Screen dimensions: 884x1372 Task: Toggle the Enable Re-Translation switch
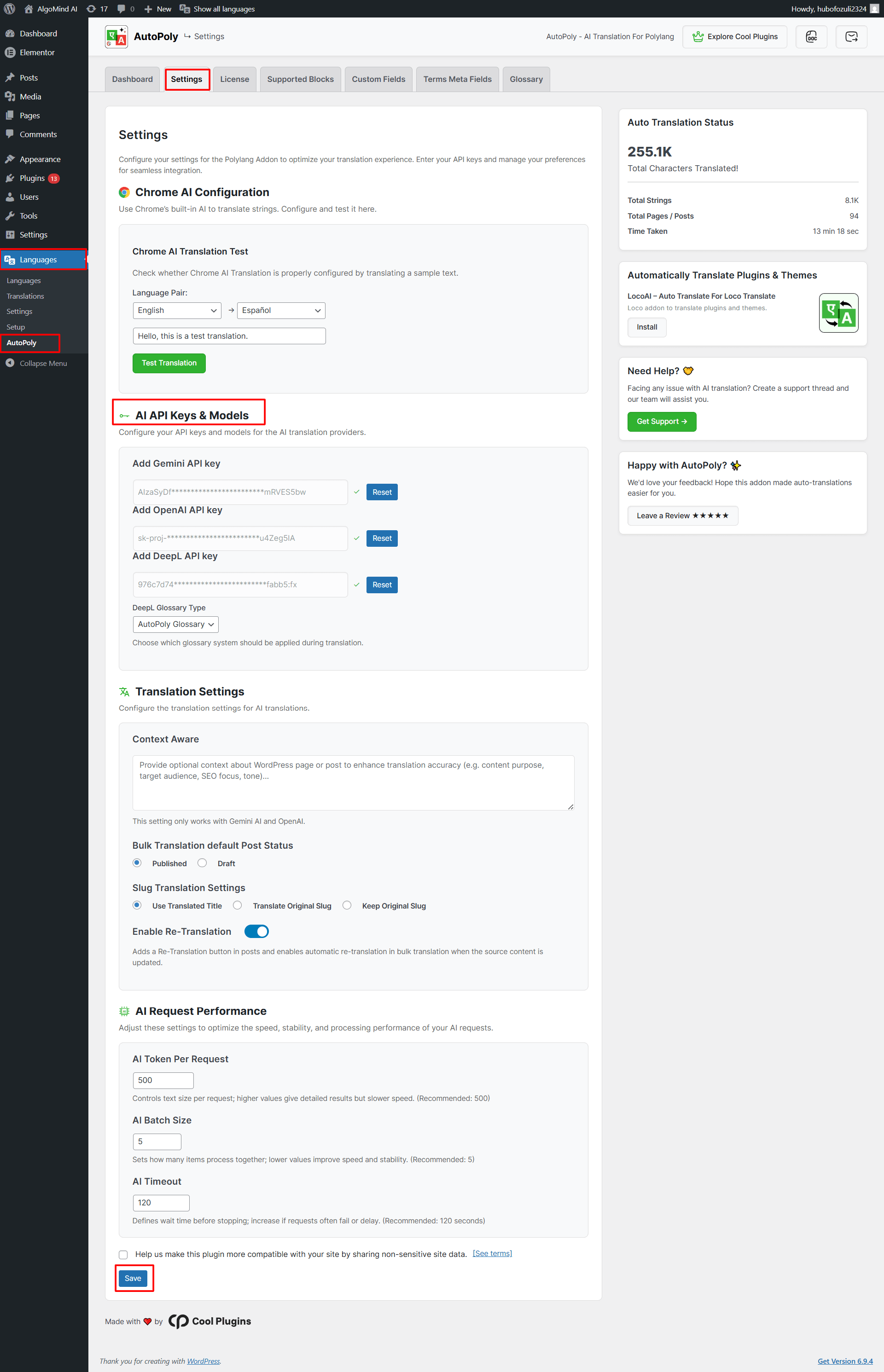256,931
